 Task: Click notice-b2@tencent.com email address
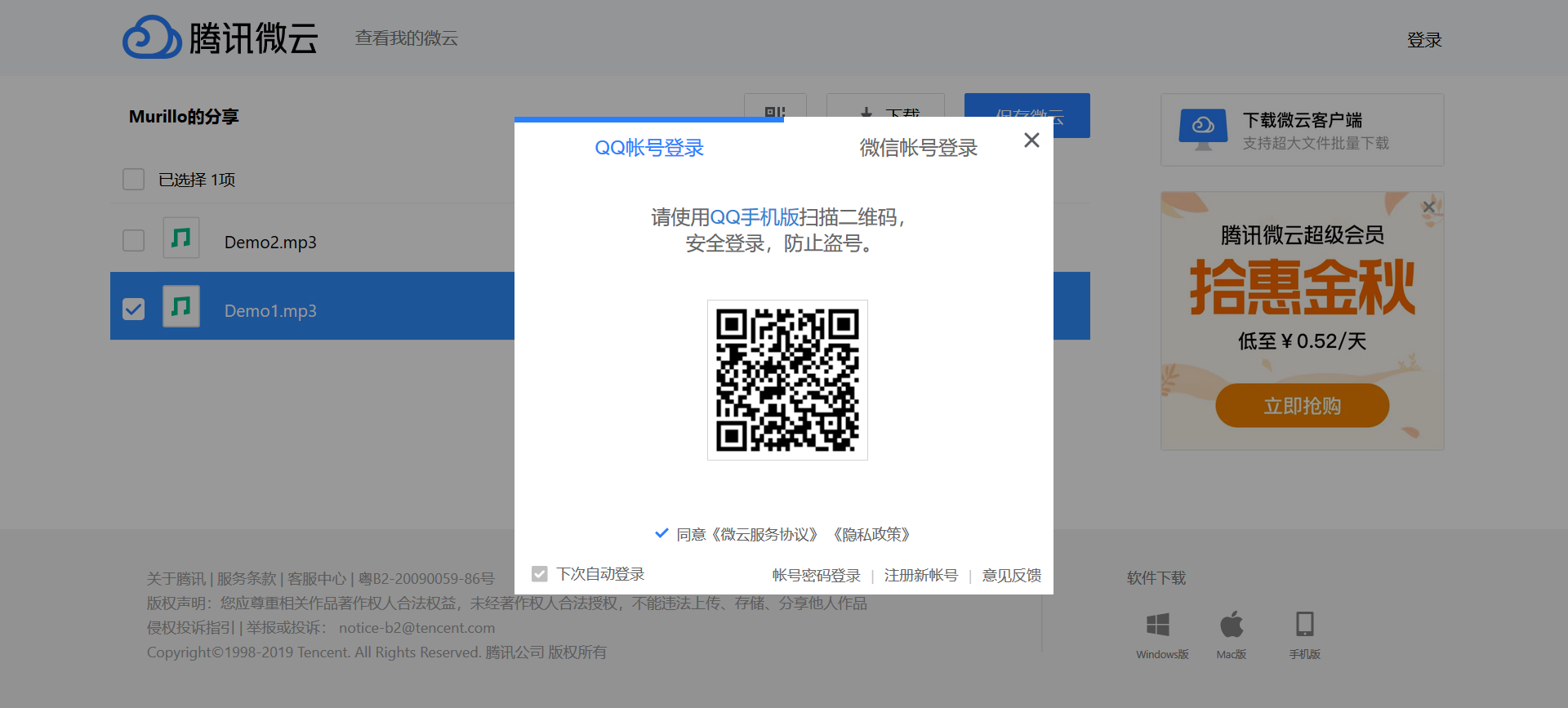[417, 628]
